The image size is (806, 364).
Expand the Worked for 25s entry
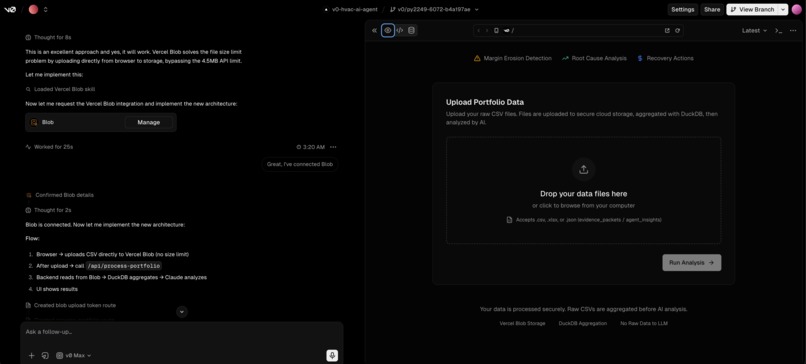click(x=49, y=147)
